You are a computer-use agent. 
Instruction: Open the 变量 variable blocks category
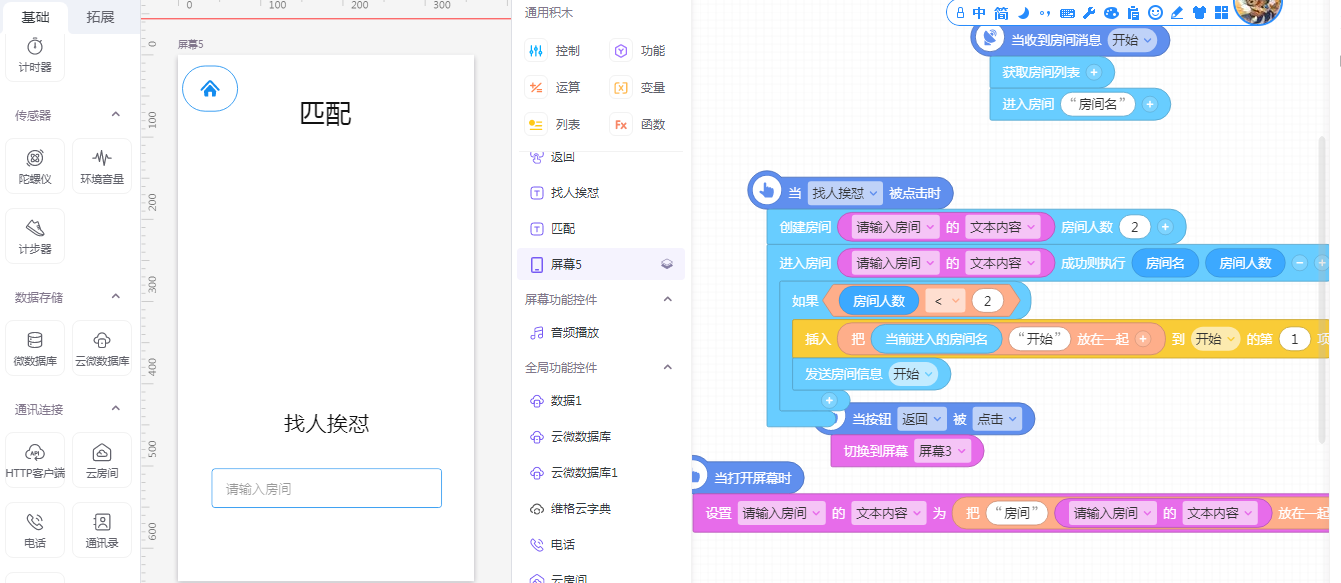point(640,88)
